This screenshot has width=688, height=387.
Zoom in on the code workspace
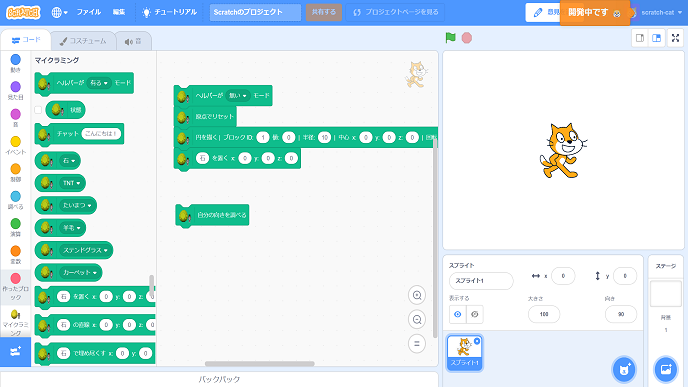pyautogui.click(x=417, y=295)
